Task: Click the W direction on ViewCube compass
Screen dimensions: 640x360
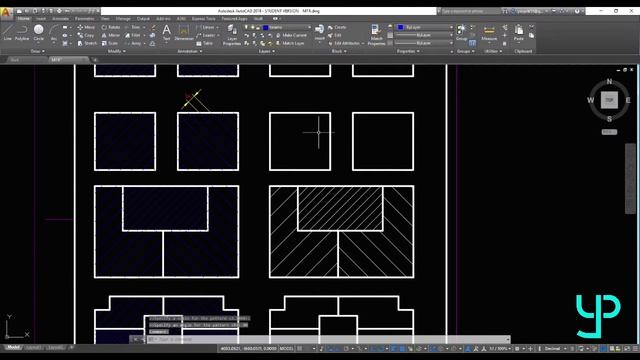Action: [x=590, y=100]
